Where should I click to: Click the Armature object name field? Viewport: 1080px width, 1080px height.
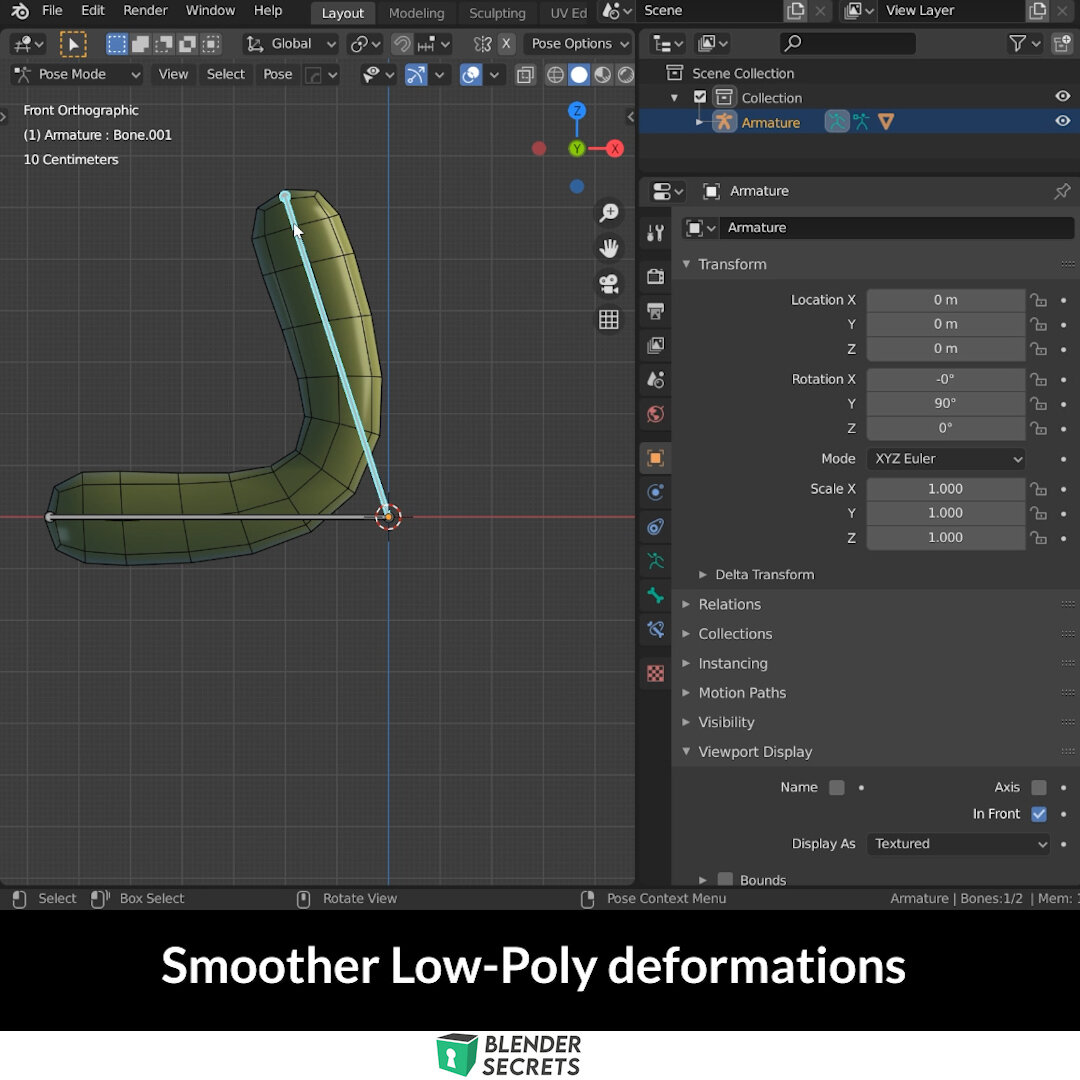point(896,228)
